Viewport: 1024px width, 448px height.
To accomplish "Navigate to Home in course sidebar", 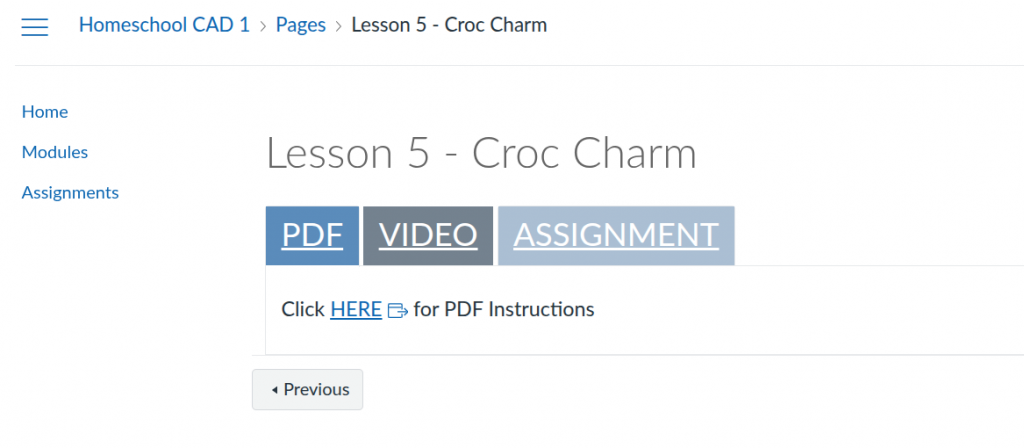I will (45, 112).
